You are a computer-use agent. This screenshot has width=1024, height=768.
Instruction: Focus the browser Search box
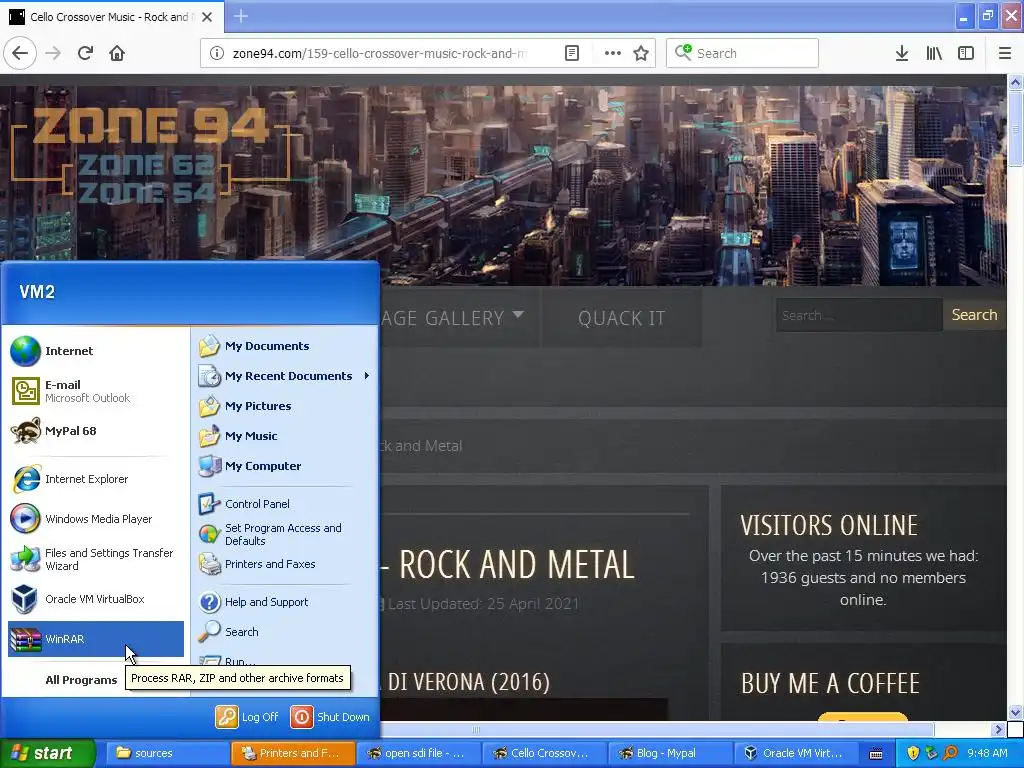[743, 54]
